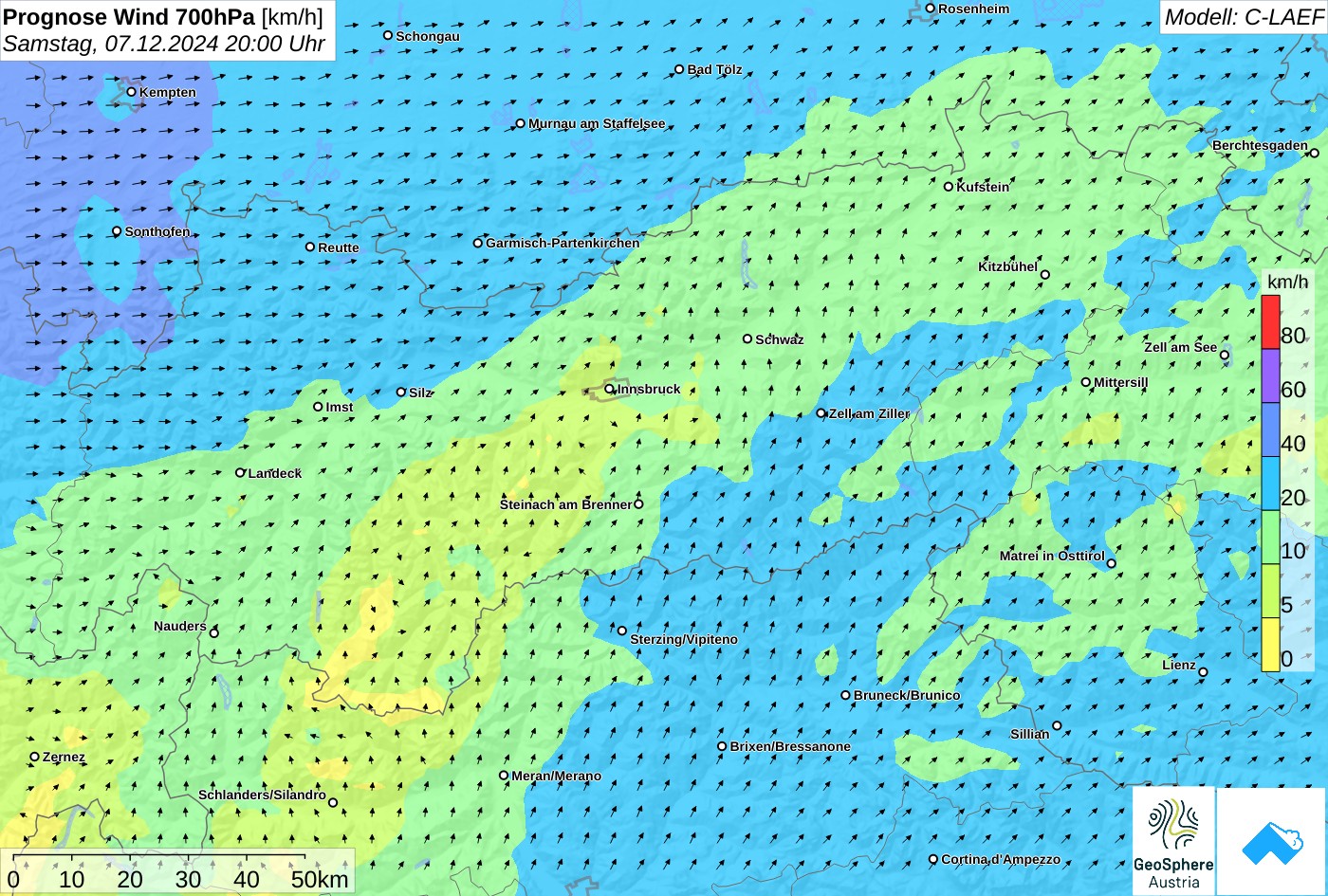Click the red 80 km/h legend color

coord(1270,322)
